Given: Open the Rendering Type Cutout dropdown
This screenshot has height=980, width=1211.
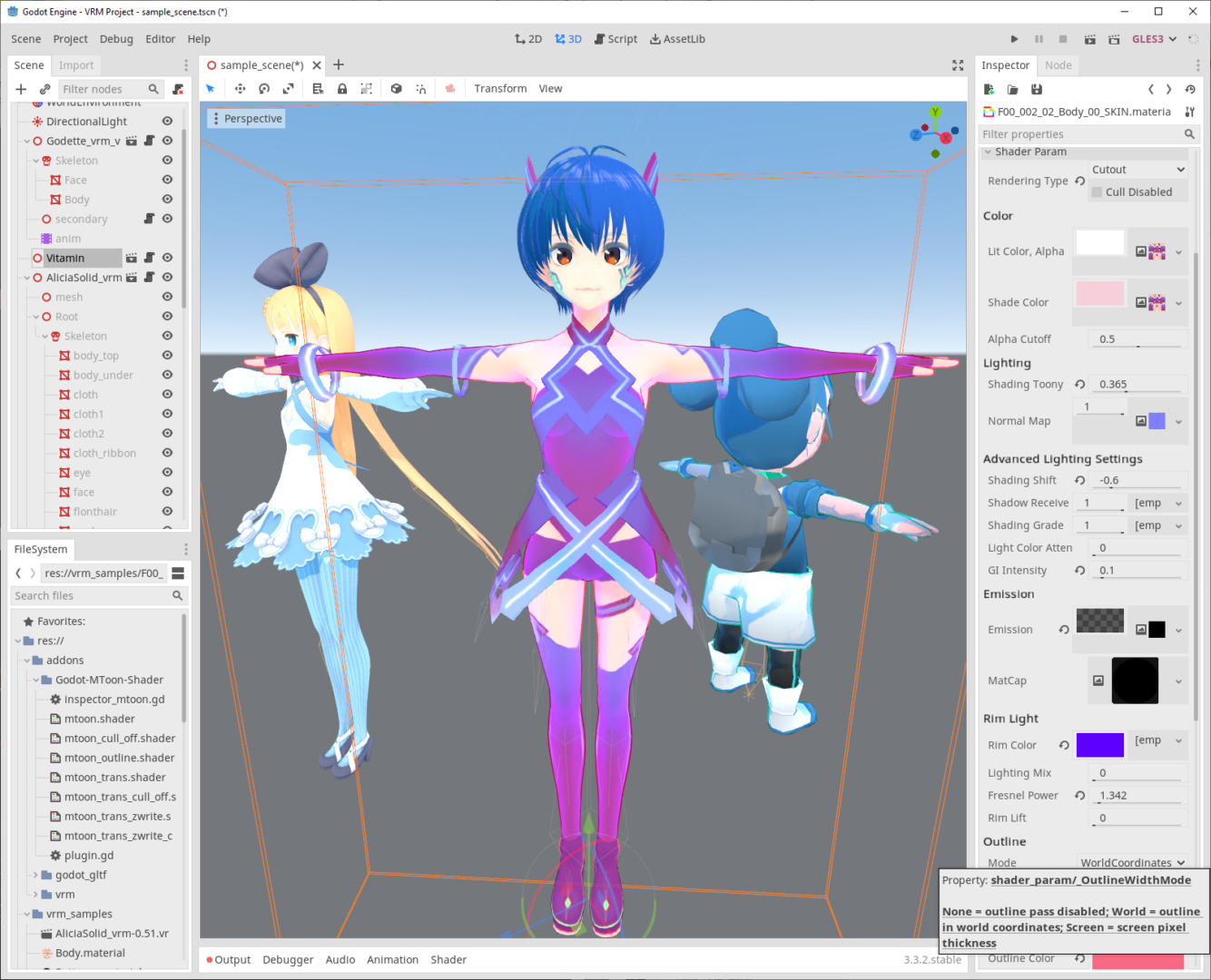Looking at the screenshot, I should (x=1138, y=170).
